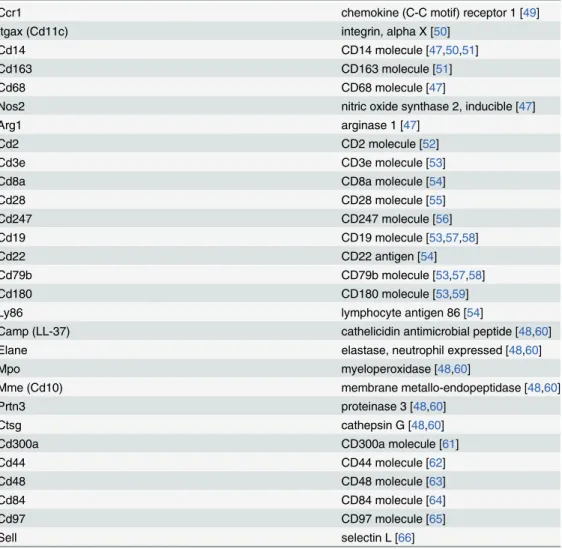Screen dimensions: 562x549
Task: Select the 'Sell' gene symbol cell
Action: (x=9, y=538)
